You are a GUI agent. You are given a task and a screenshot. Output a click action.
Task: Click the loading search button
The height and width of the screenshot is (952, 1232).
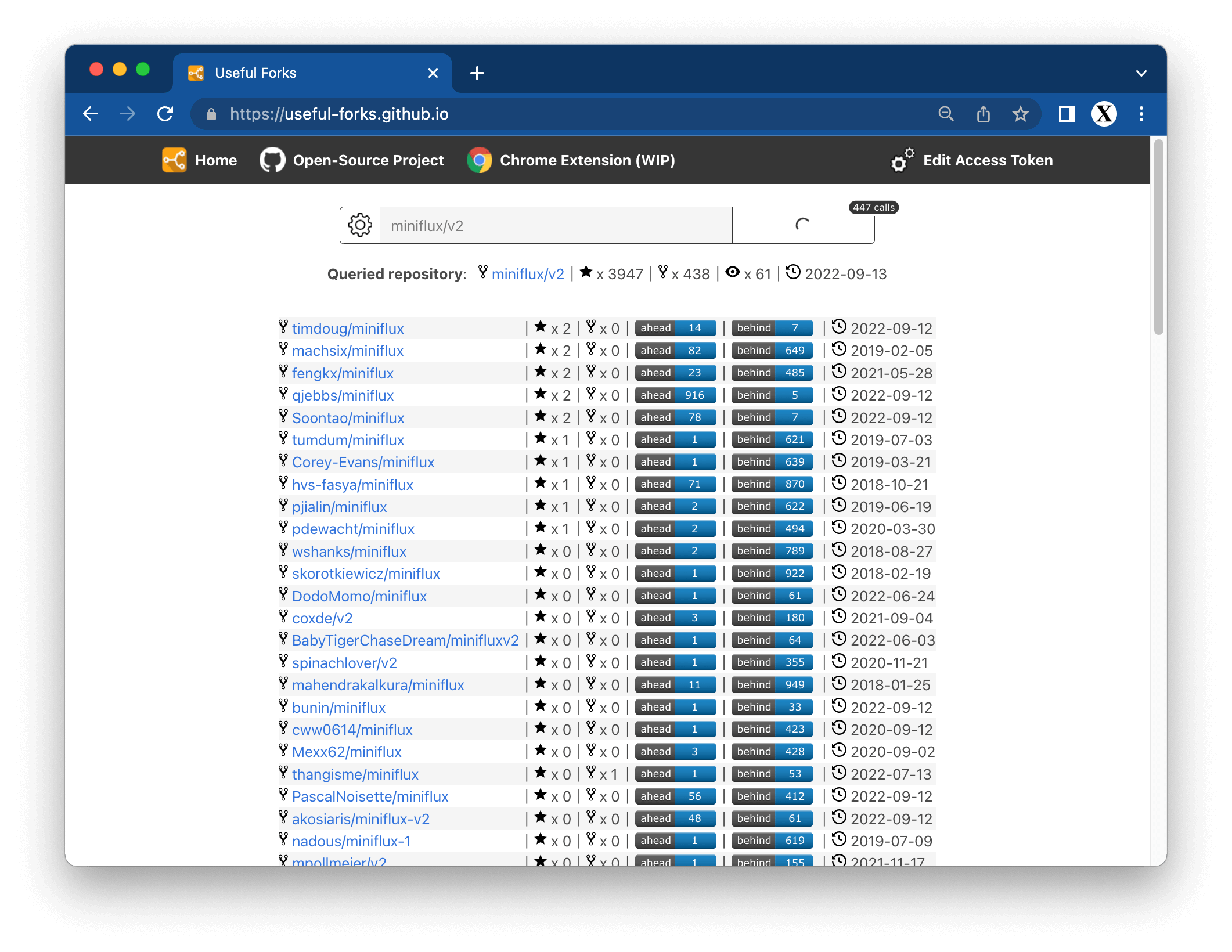802,225
